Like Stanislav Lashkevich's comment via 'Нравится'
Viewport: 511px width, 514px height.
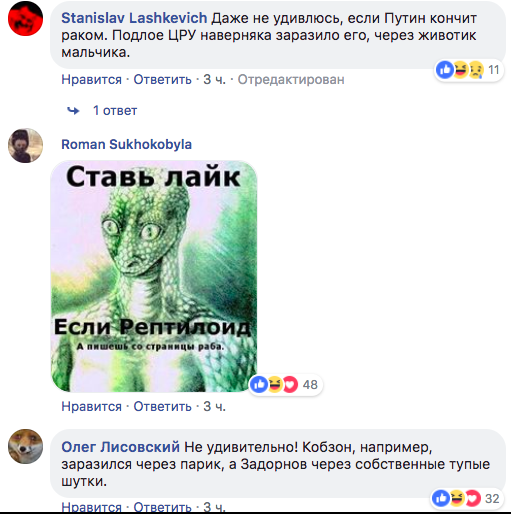click(92, 80)
